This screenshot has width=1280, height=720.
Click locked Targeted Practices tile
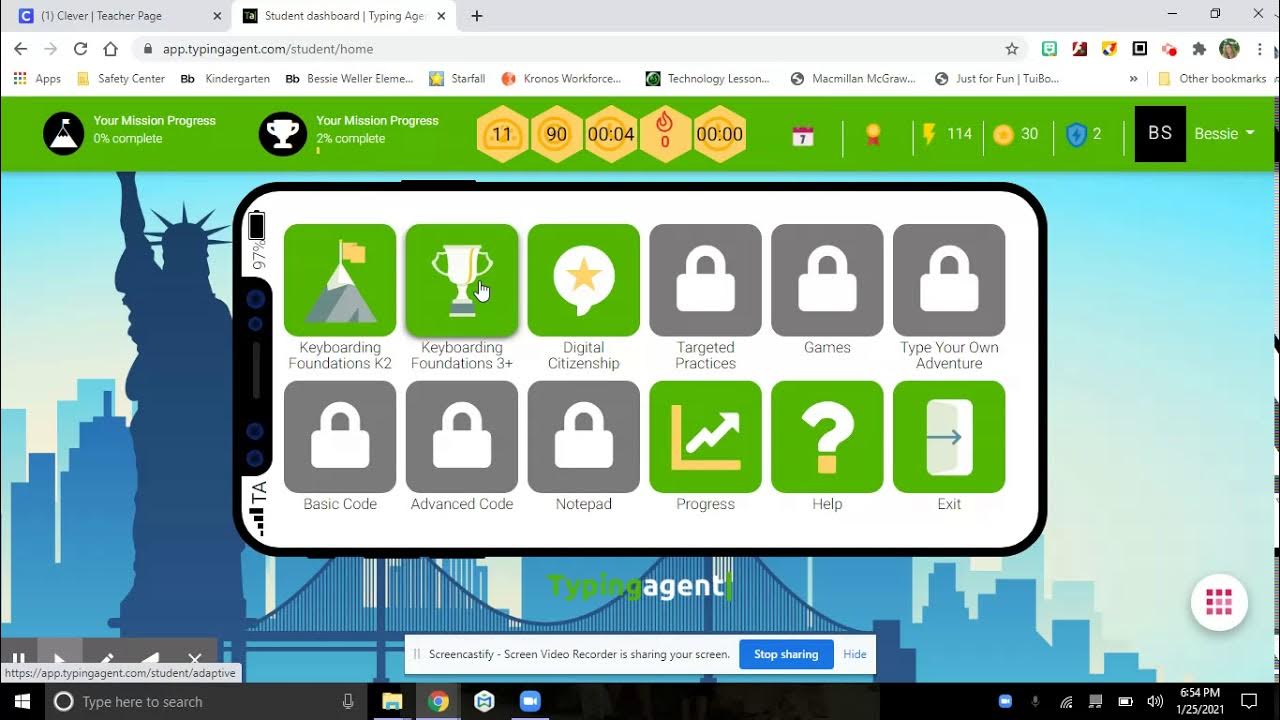(x=706, y=280)
